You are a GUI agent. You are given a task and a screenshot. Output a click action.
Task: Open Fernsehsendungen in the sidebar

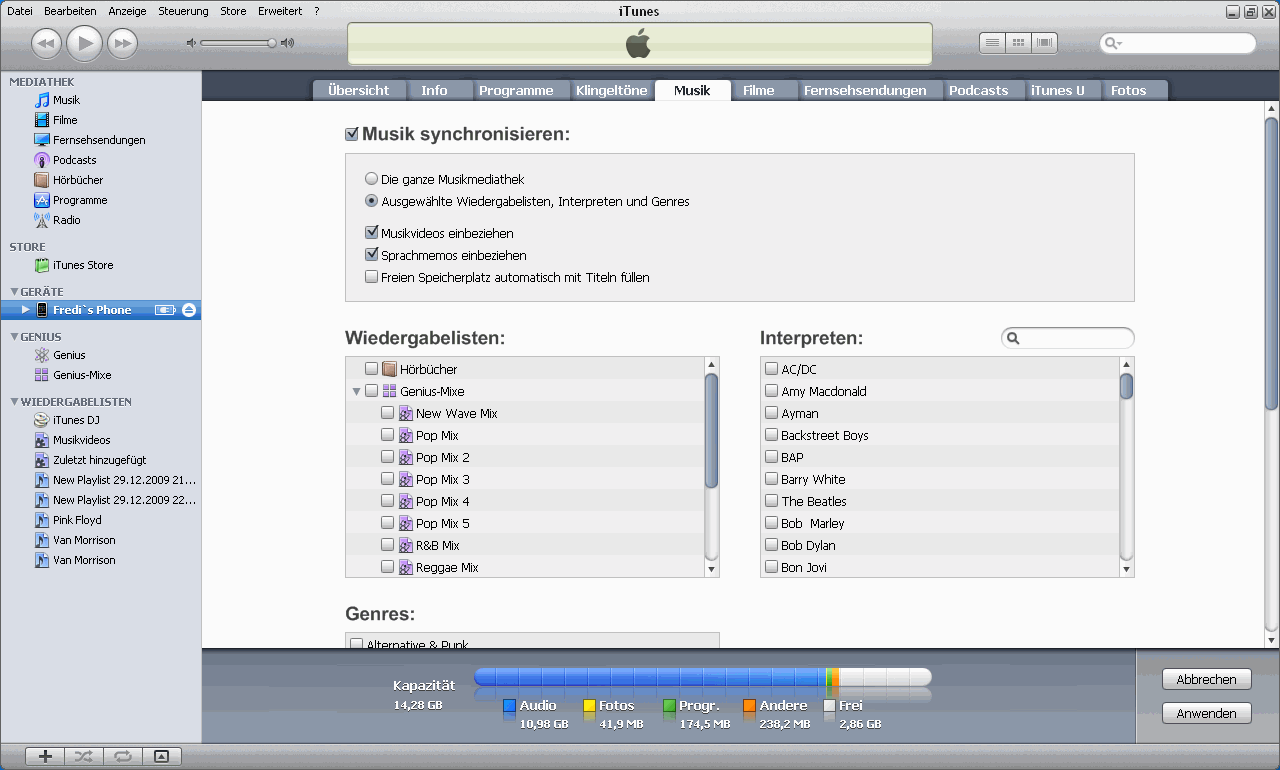tap(99, 140)
